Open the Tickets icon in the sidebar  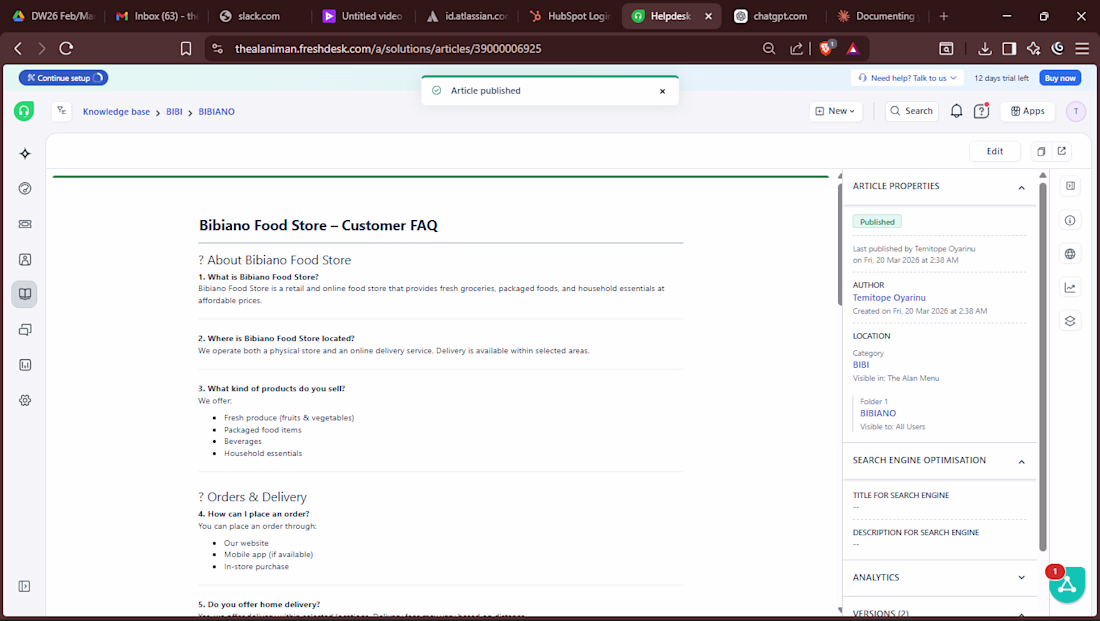pos(25,224)
